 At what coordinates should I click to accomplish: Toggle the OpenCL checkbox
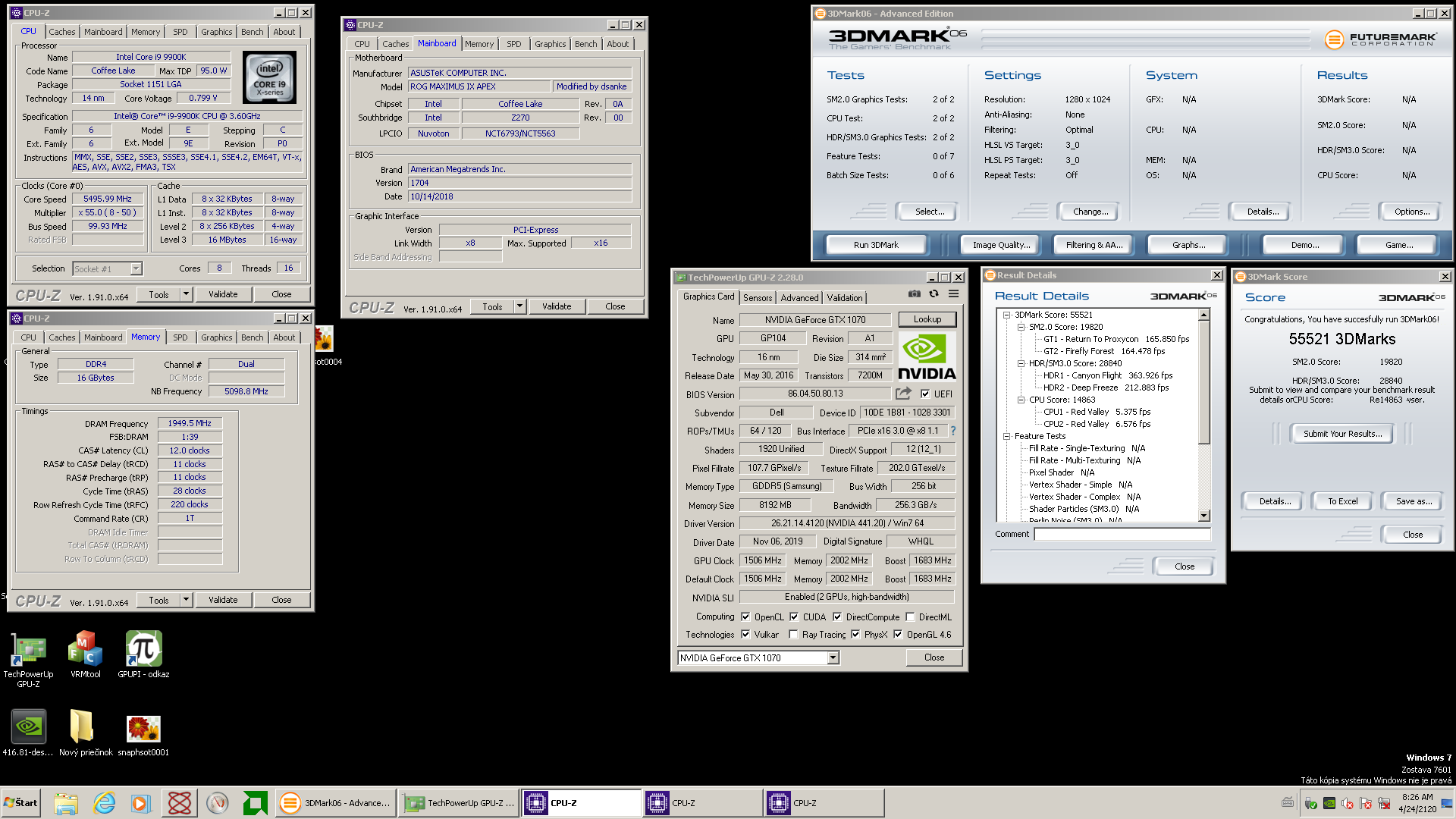pos(745,617)
